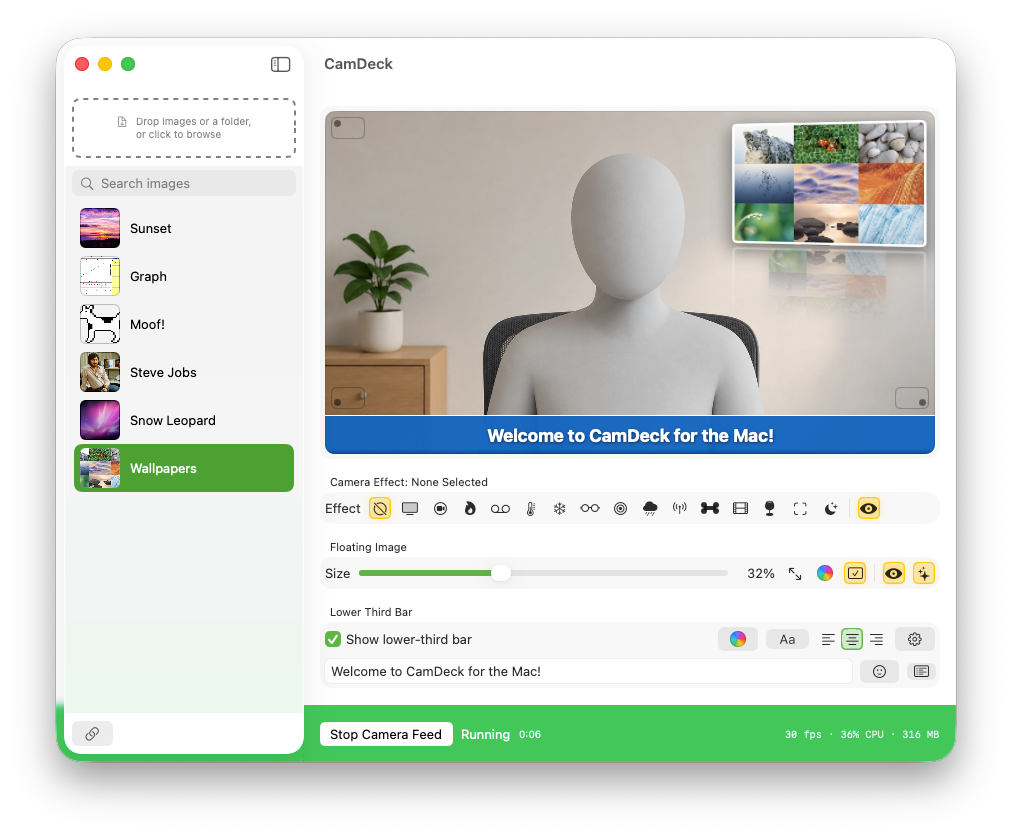1012x836 pixels.
Task: Select the wine glass camera effect
Action: coord(769,509)
